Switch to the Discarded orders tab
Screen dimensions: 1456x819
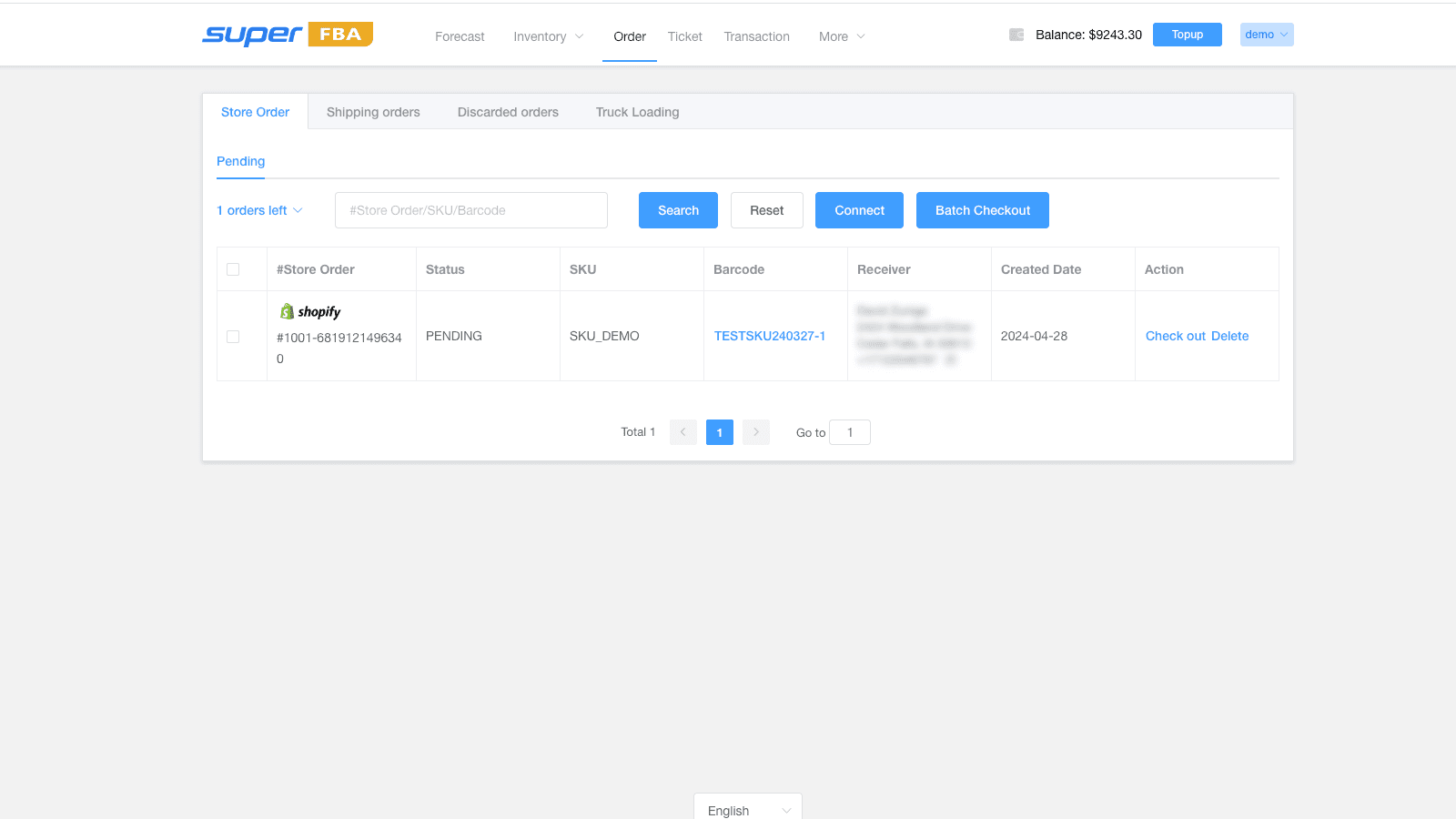508,112
